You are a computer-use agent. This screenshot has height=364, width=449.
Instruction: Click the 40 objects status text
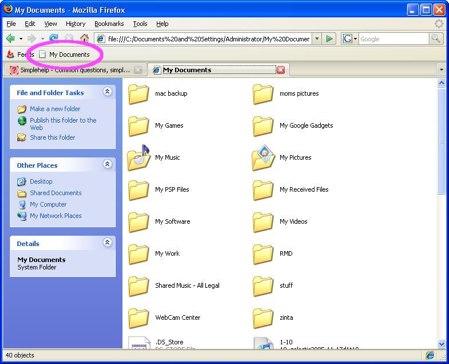20,355
